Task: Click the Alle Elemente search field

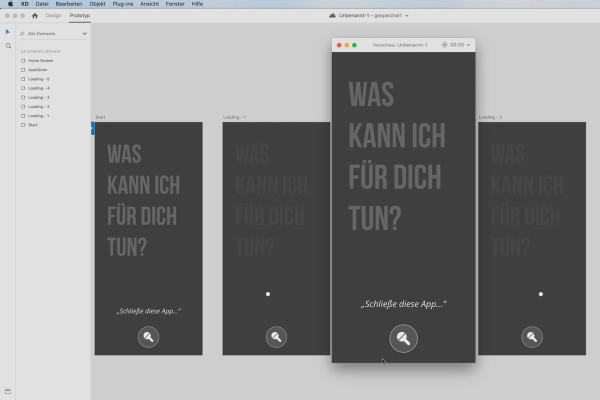Action: 53,34
